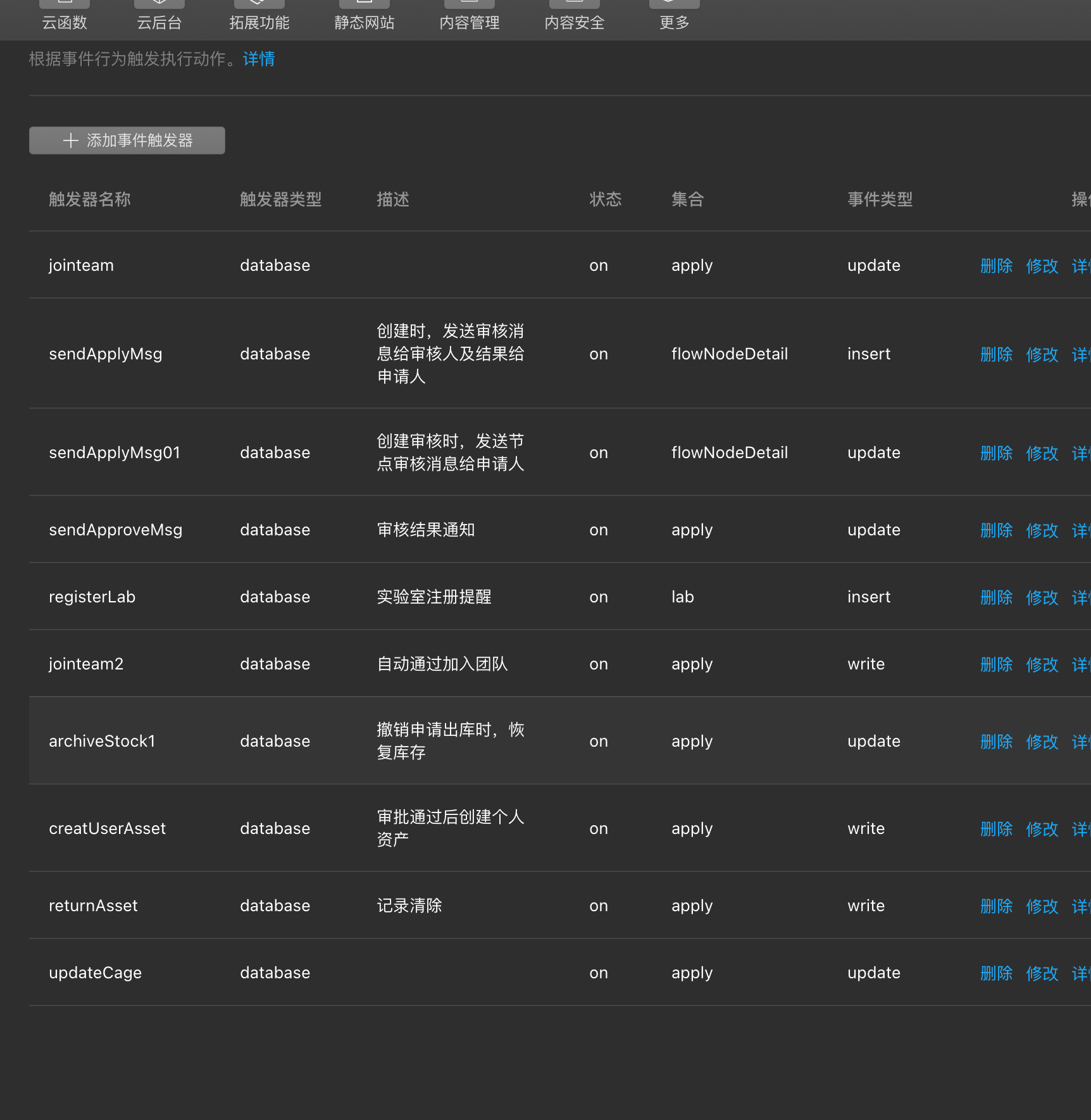The height and width of the screenshot is (1120, 1091).
Task: Delete the sendApproveMsg trigger
Action: pos(996,530)
